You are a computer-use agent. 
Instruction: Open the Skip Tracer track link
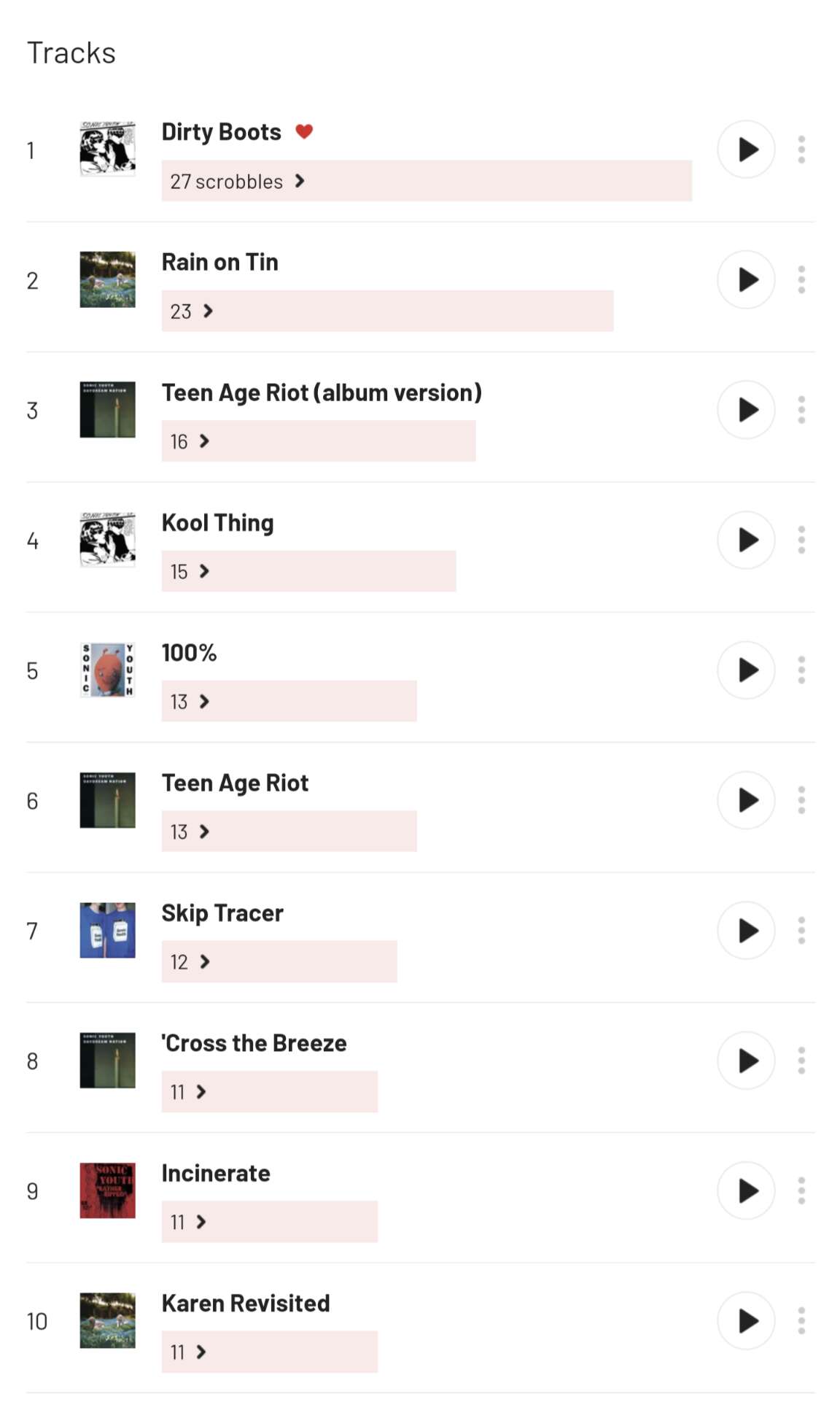click(222, 913)
